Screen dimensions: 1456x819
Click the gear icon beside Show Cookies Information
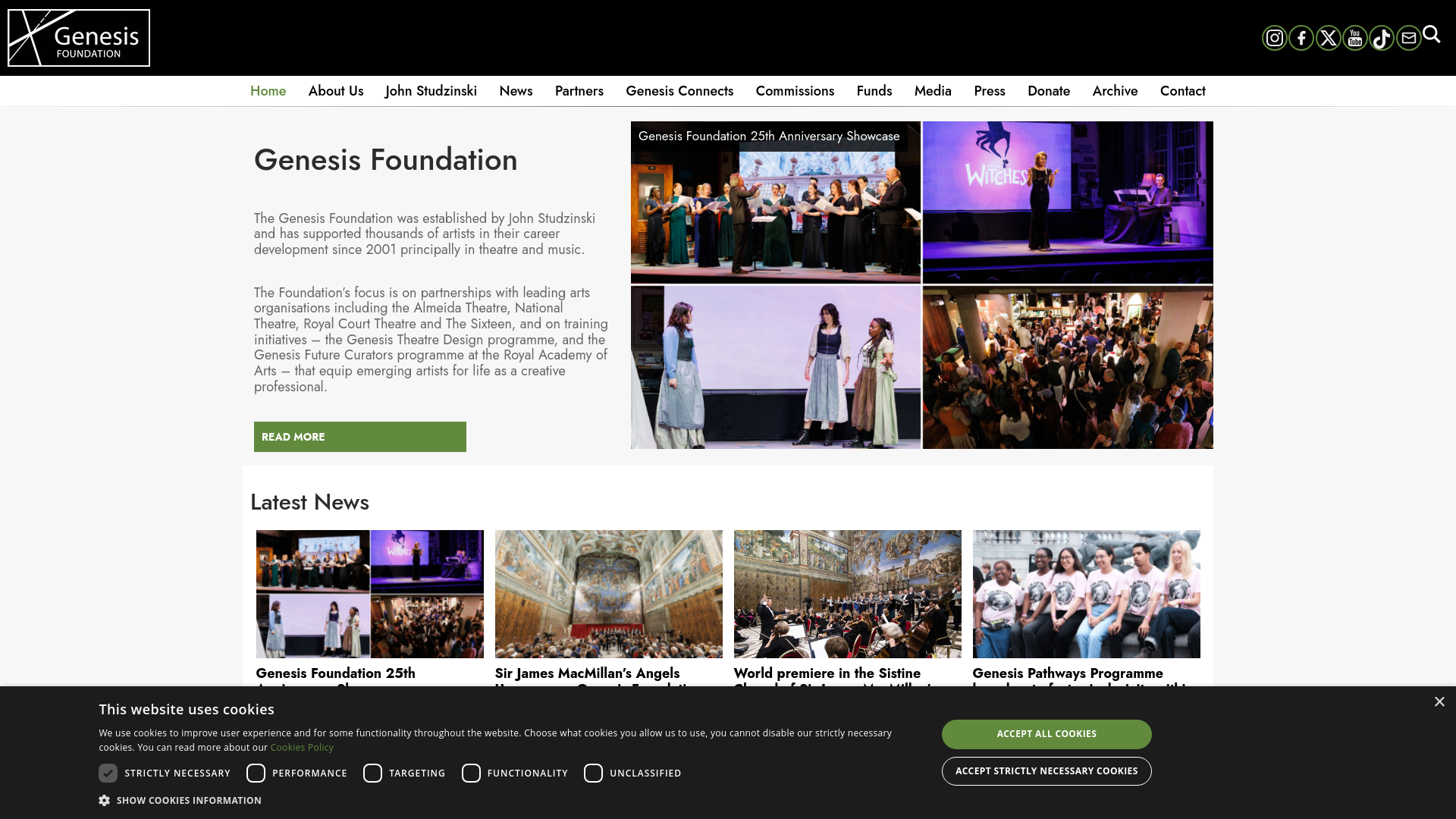[105, 800]
